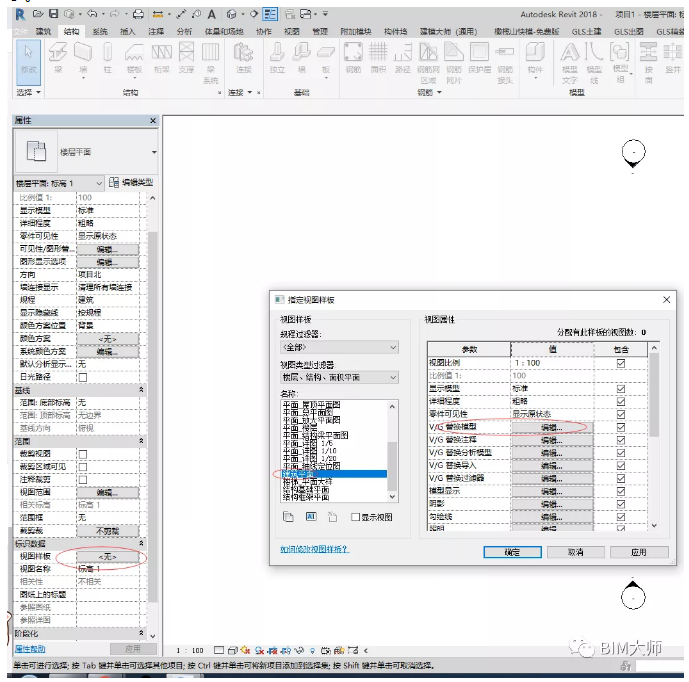Open the 属性帮助 link in Properties
The width and height of the screenshot is (689, 682).
[x=30, y=649]
